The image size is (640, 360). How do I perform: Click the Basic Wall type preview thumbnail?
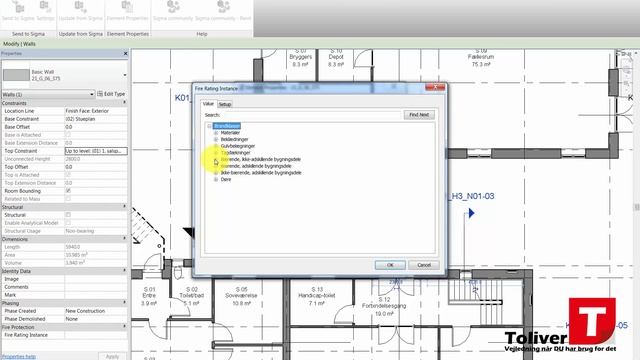tap(16, 75)
